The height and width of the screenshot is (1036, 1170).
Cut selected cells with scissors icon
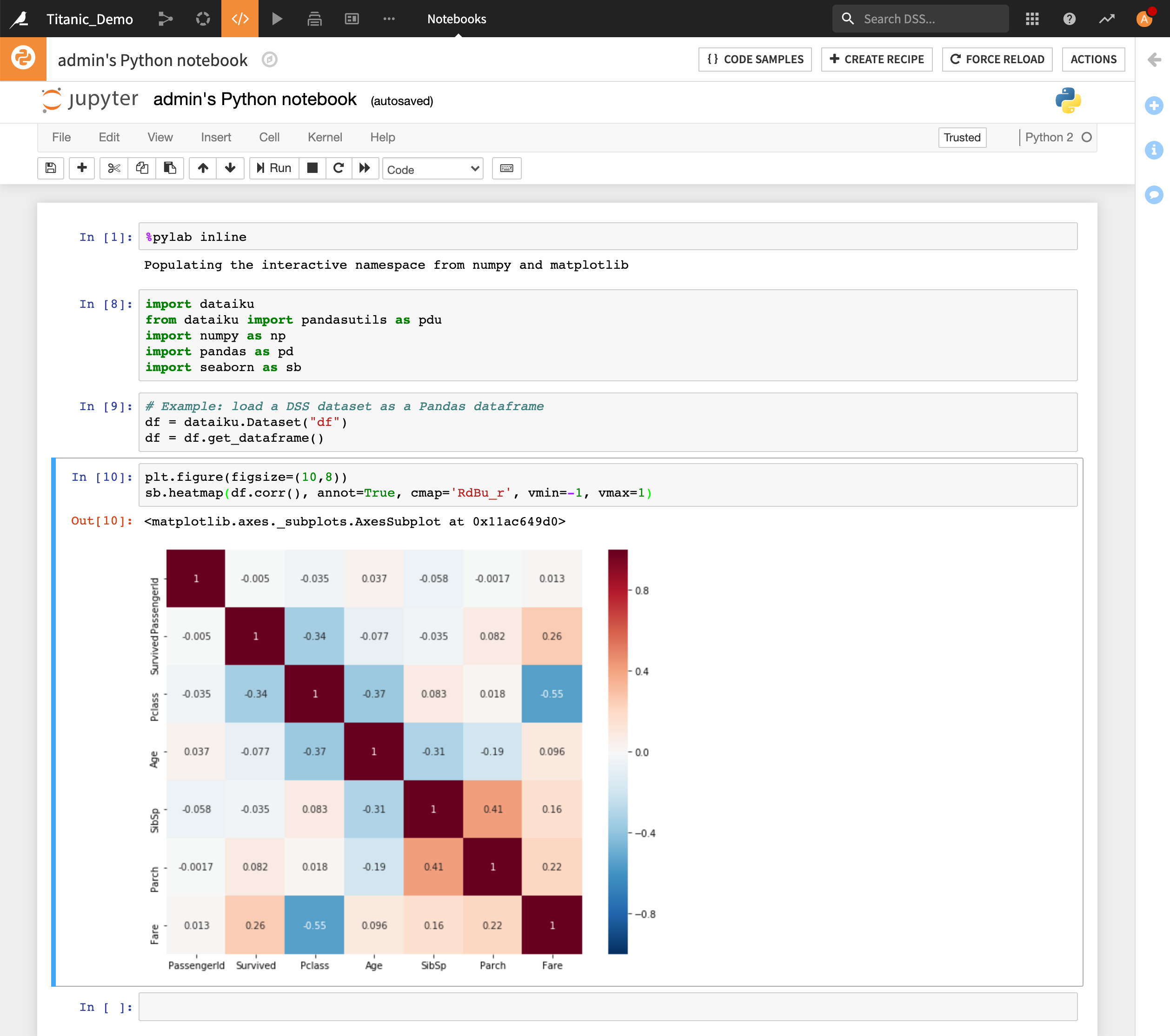coord(113,168)
